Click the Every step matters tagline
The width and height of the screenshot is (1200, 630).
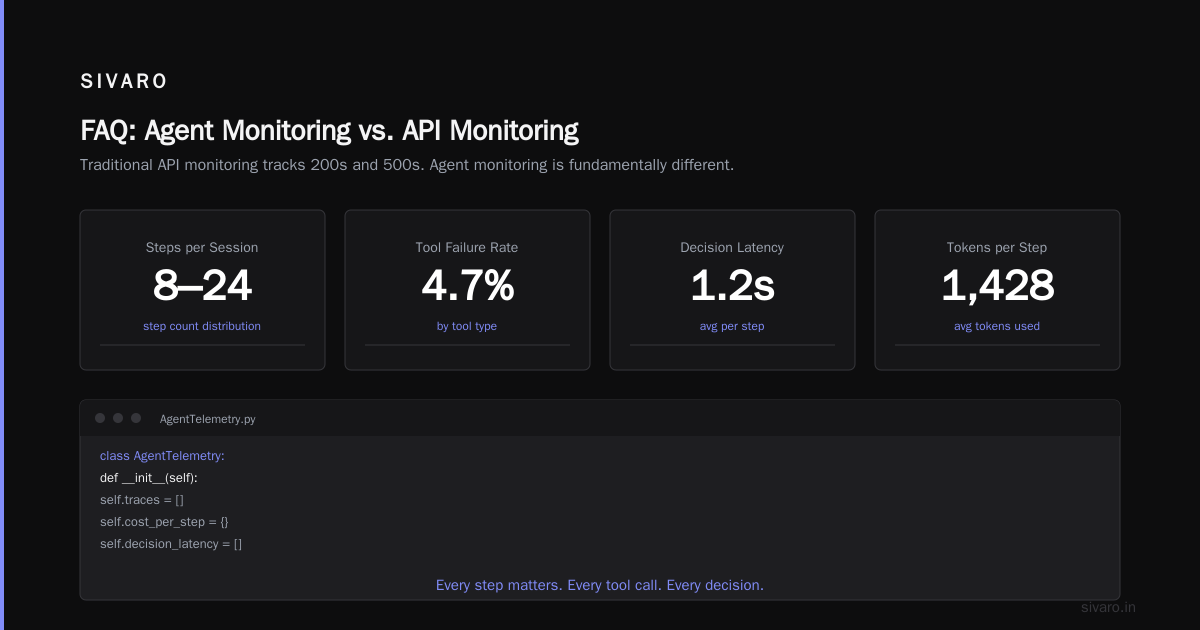[600, 585]
